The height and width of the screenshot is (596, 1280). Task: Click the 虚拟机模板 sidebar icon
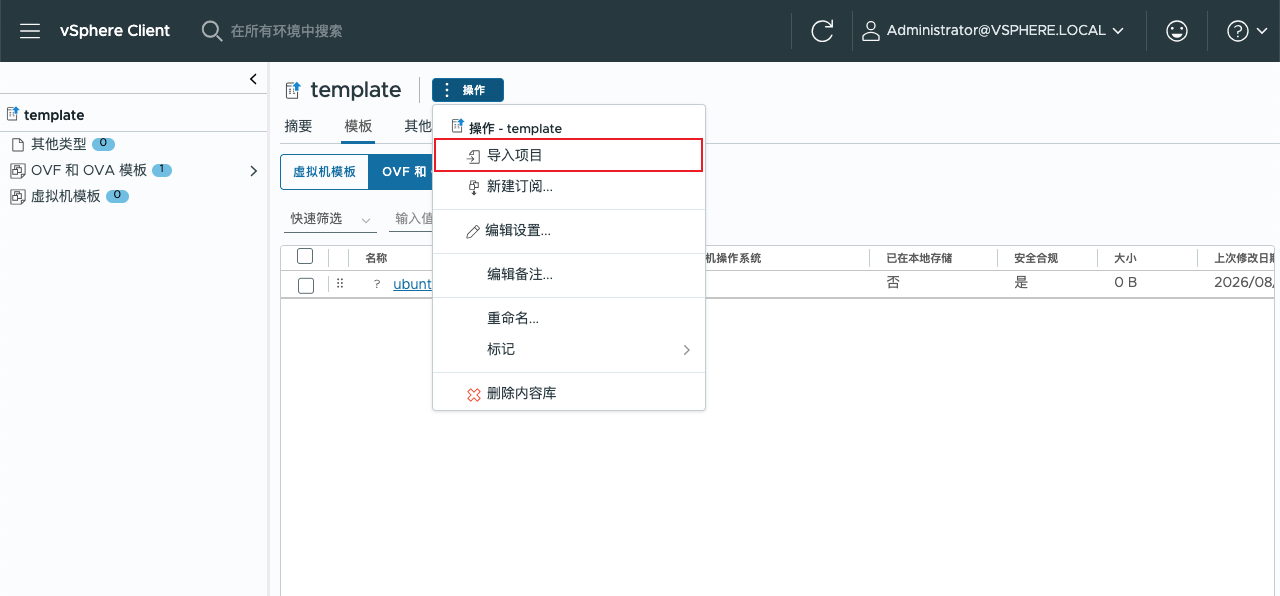(x=17, y=197)
